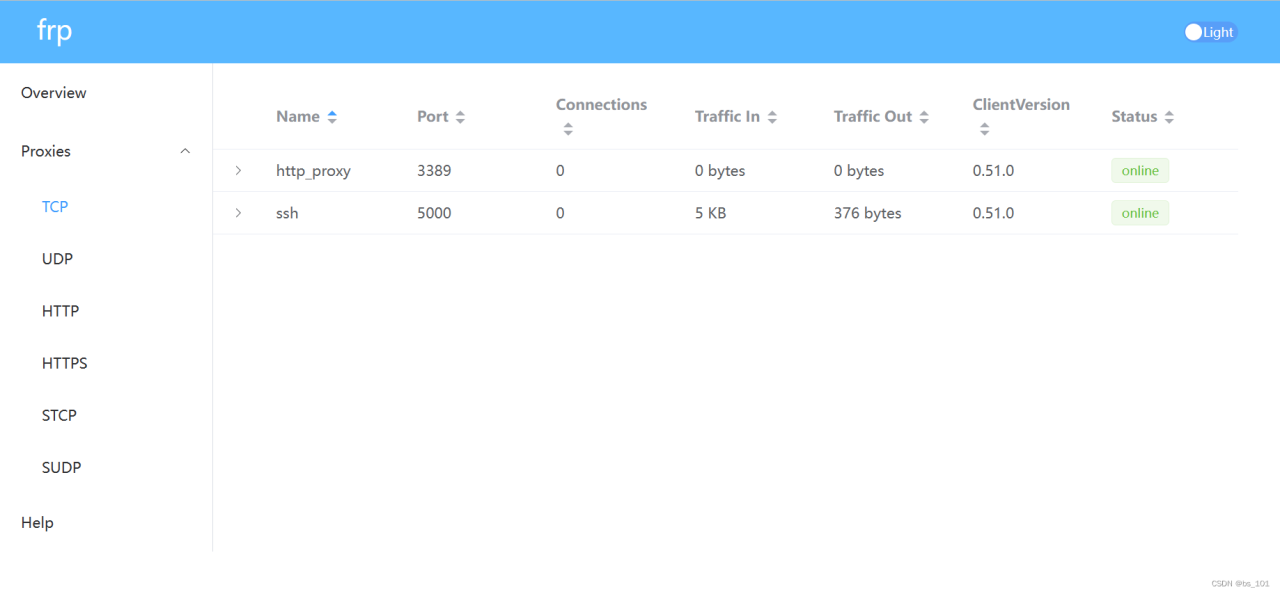Expand the http_proxy row details
The width and height of the screenshot is (1280, 594).
(x=238, y=171)
